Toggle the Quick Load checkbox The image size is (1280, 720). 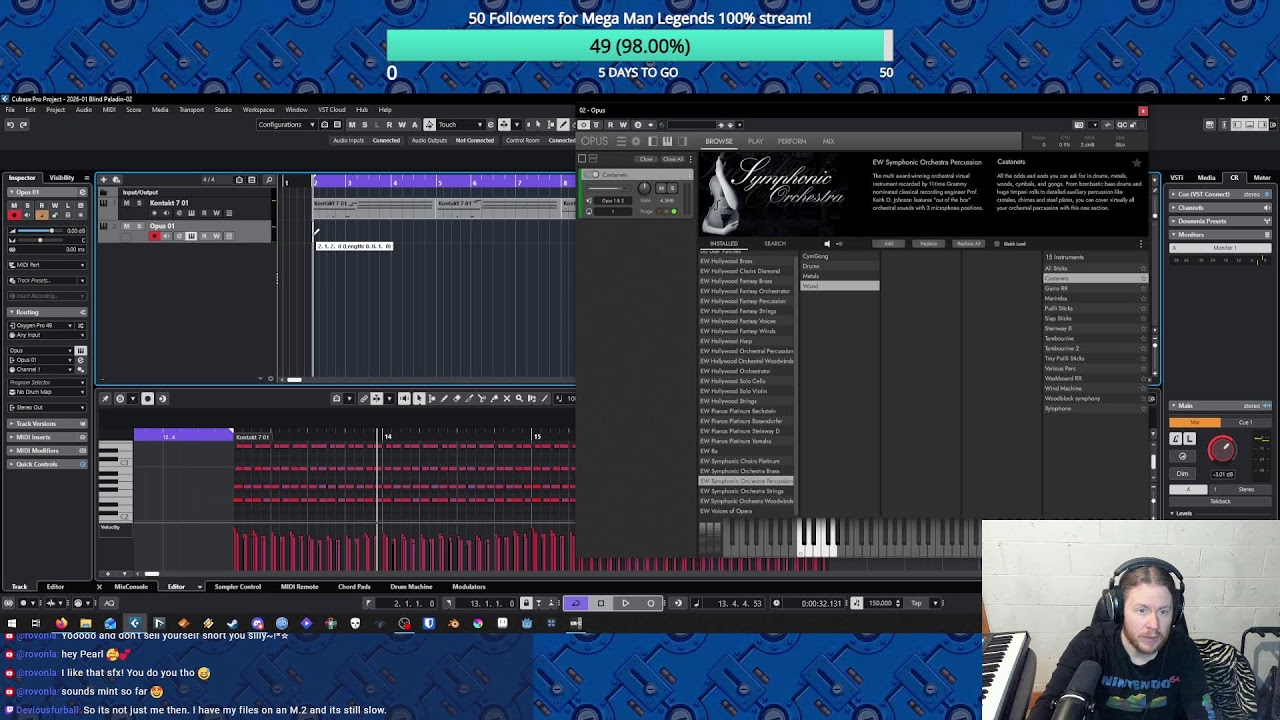pos(997,244)
